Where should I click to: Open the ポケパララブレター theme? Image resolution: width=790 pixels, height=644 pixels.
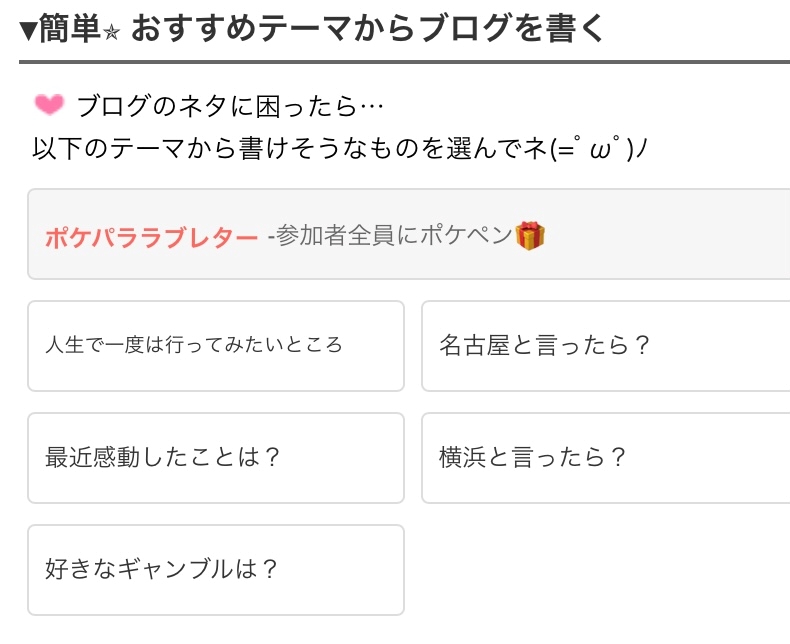coord(152,238)
